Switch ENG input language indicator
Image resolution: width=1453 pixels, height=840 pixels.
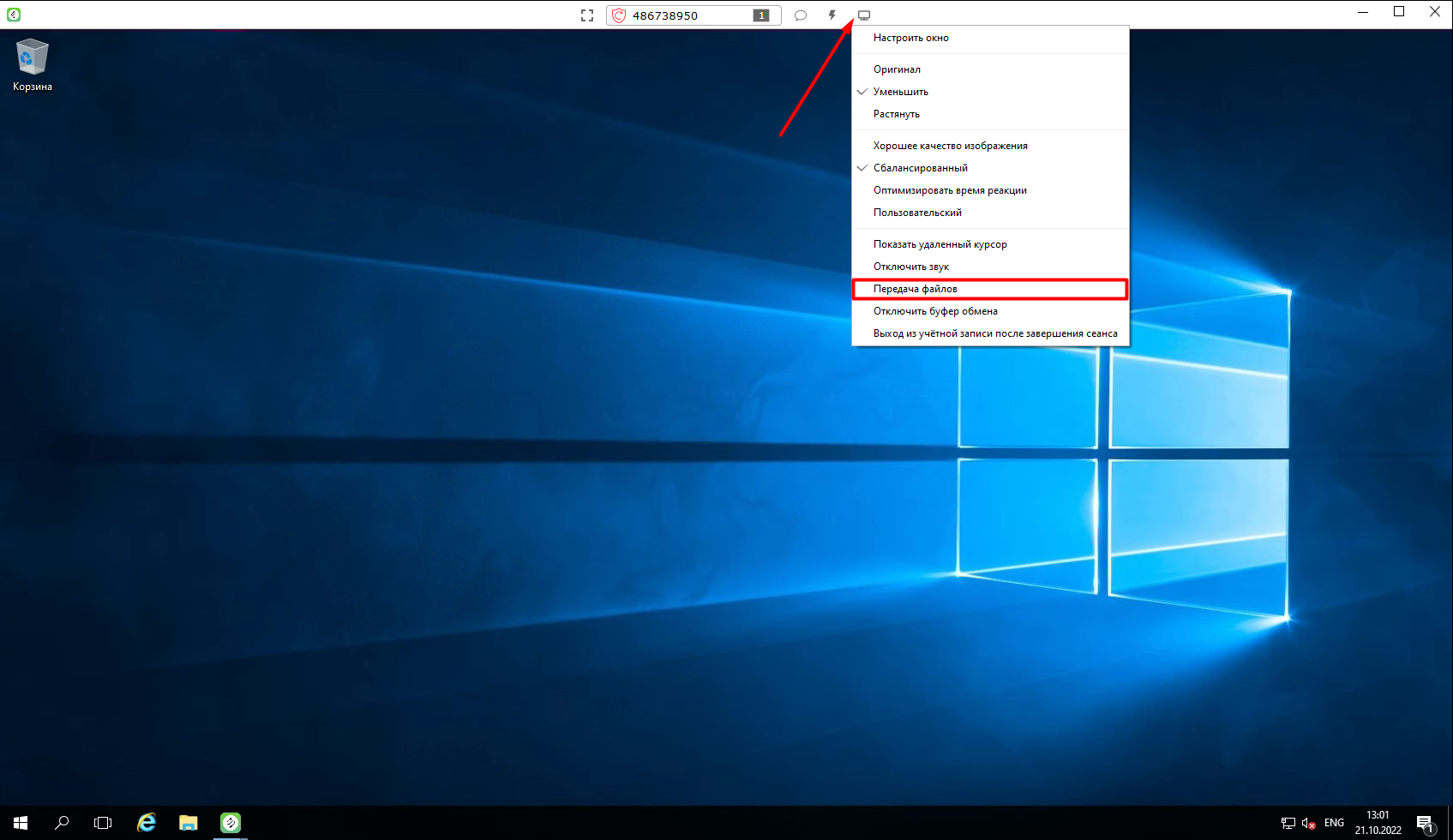click(x=1335, y=823)
